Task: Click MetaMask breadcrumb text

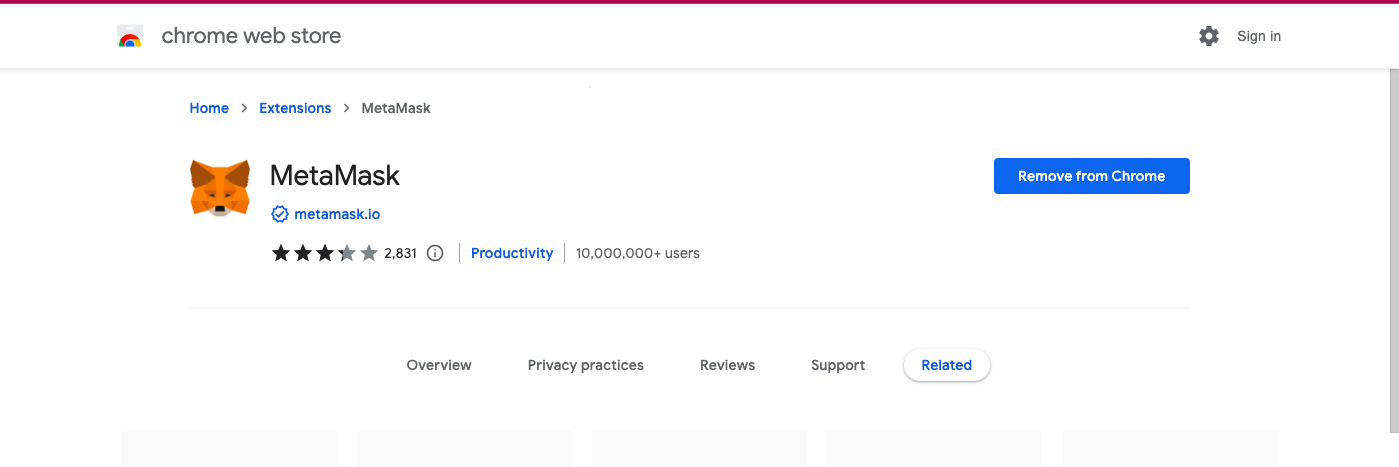Action: (396, 108)
